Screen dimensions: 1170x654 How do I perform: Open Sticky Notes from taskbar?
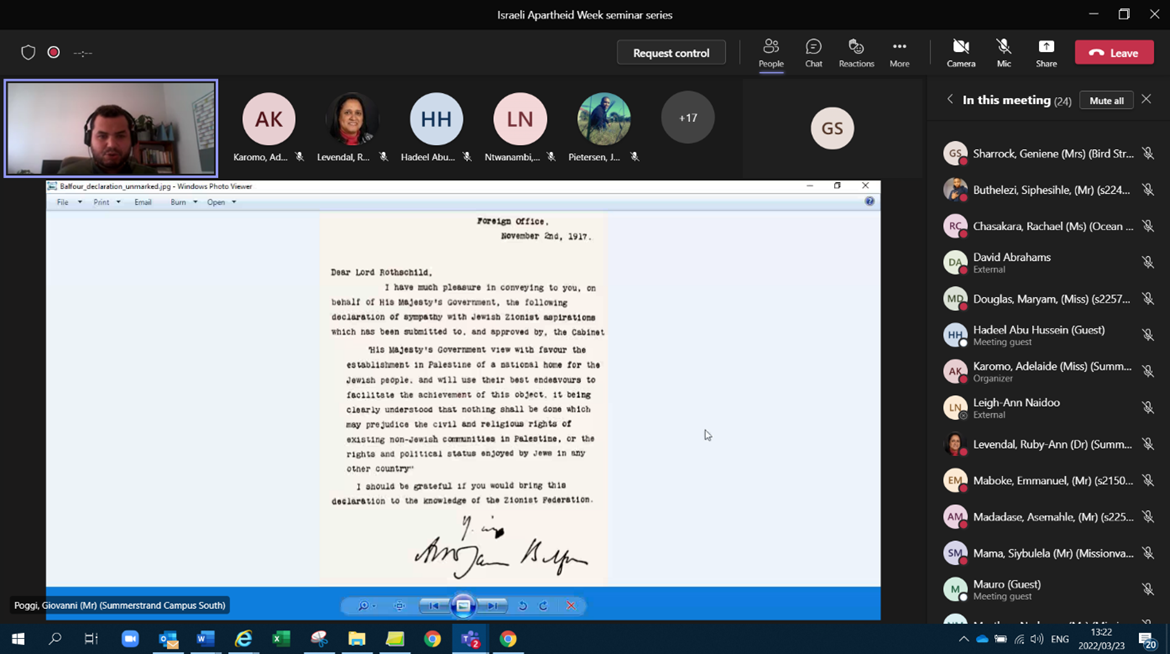395,639
